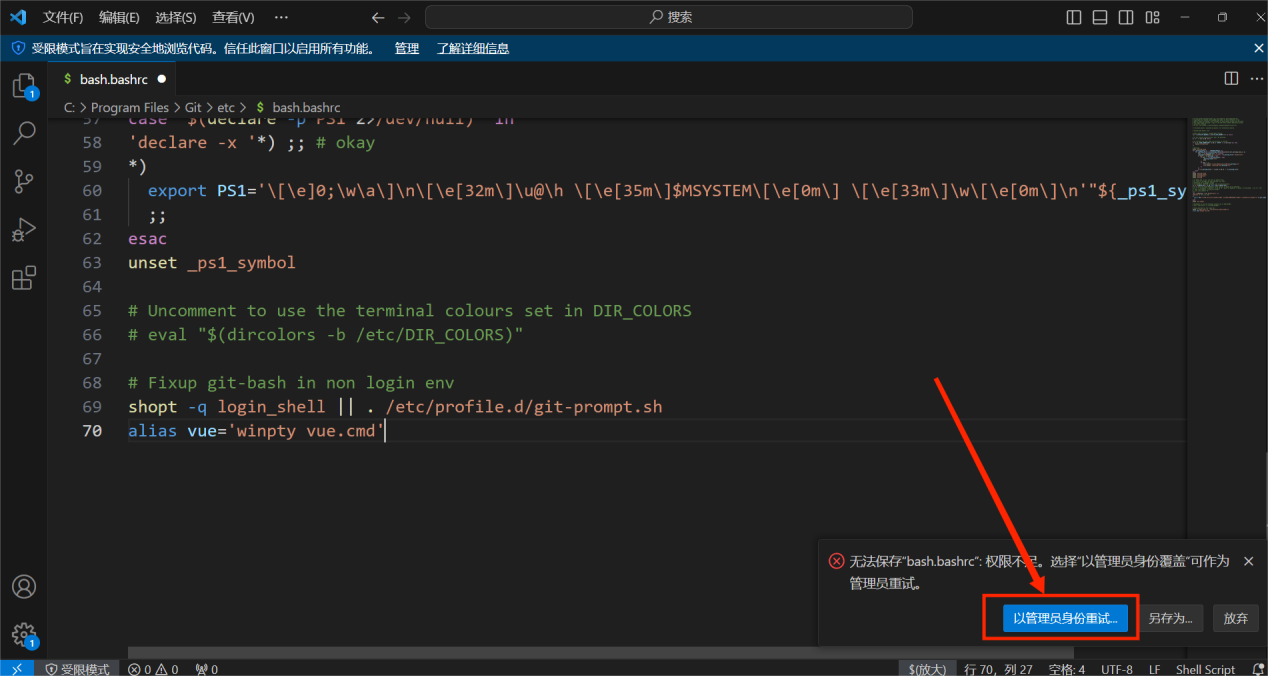Open the ports indicator showing 0
Screen dimensions: 1268x676
point(206,669)
